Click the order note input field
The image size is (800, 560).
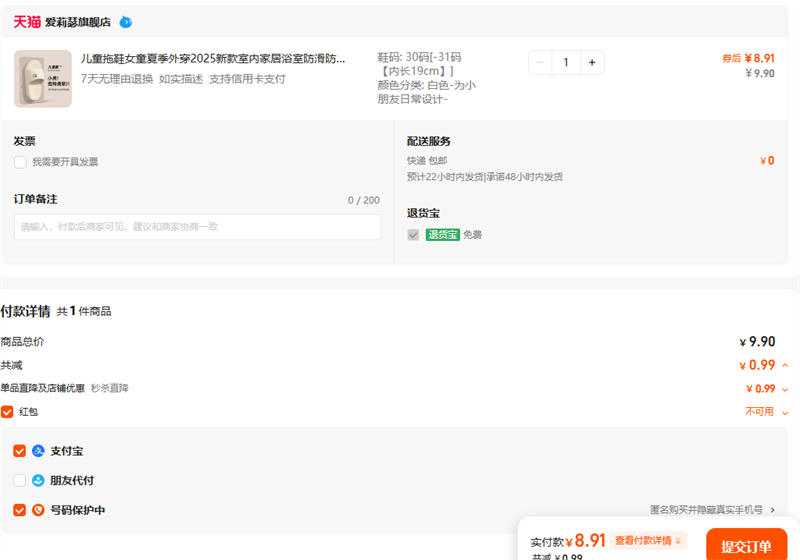click(197, 227)
